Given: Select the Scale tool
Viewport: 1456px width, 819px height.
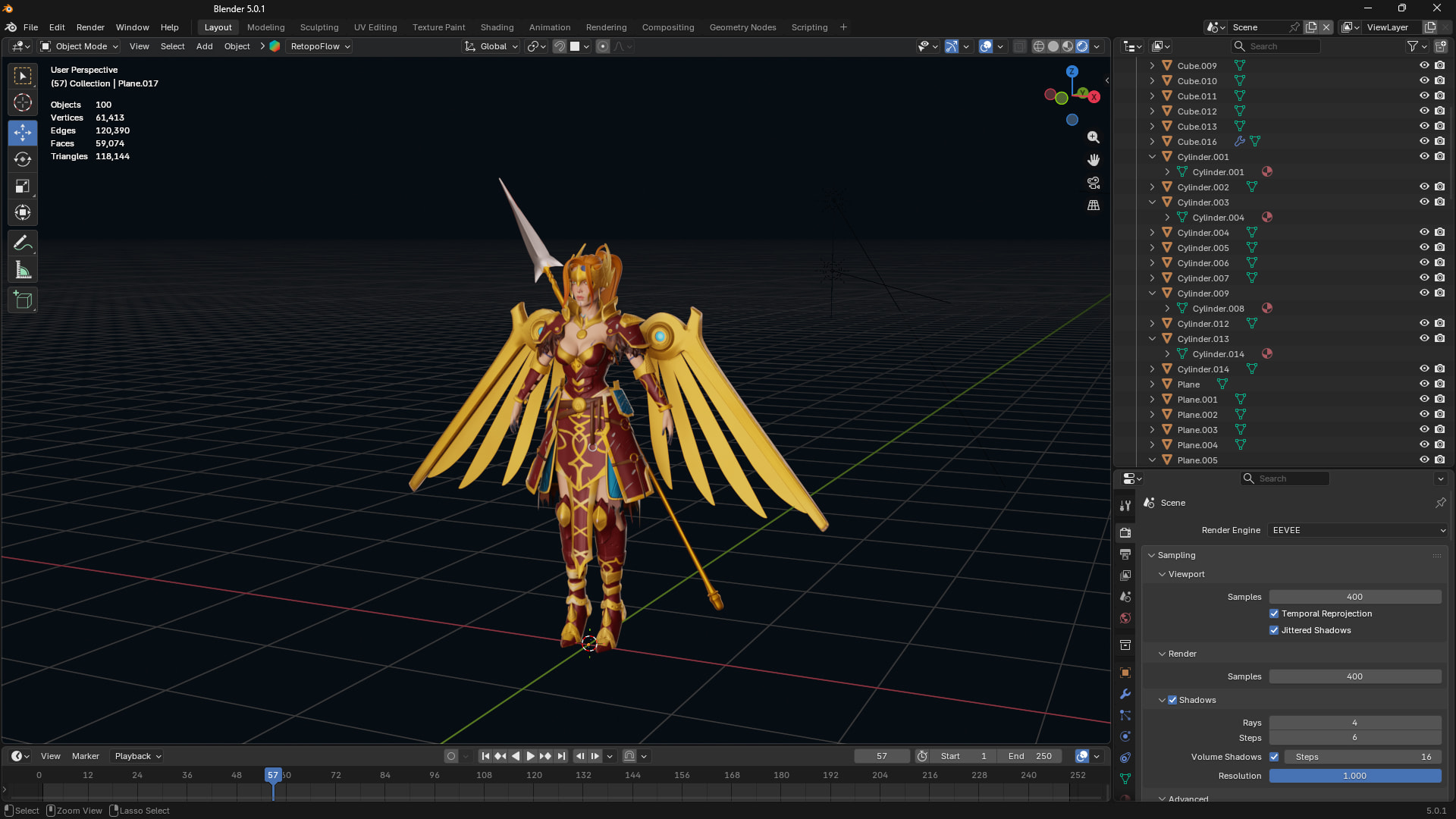Looking at the screenshot, I should [23, 187].
